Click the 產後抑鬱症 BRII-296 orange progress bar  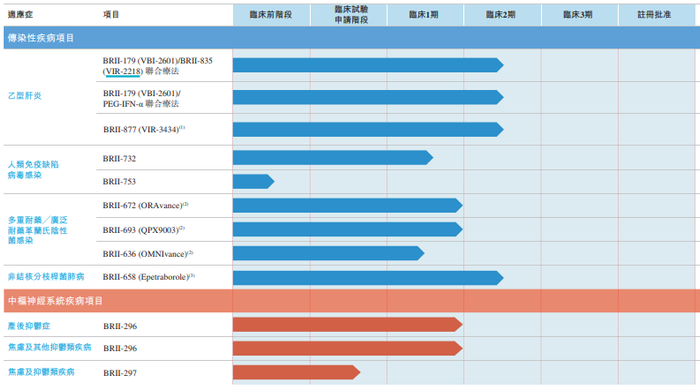coord(348,324)
